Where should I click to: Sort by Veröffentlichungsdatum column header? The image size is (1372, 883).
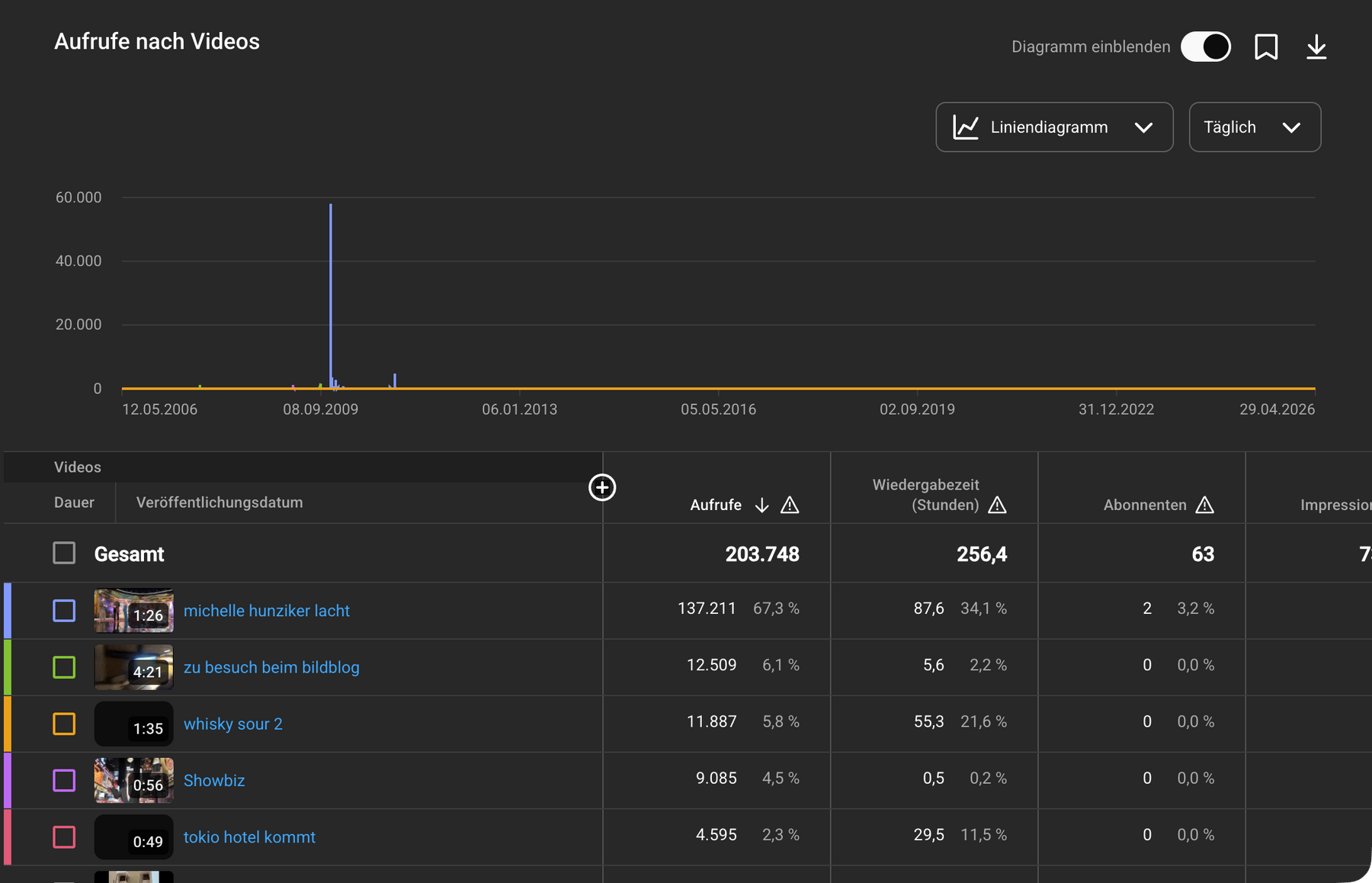click(x=220, y=503)
